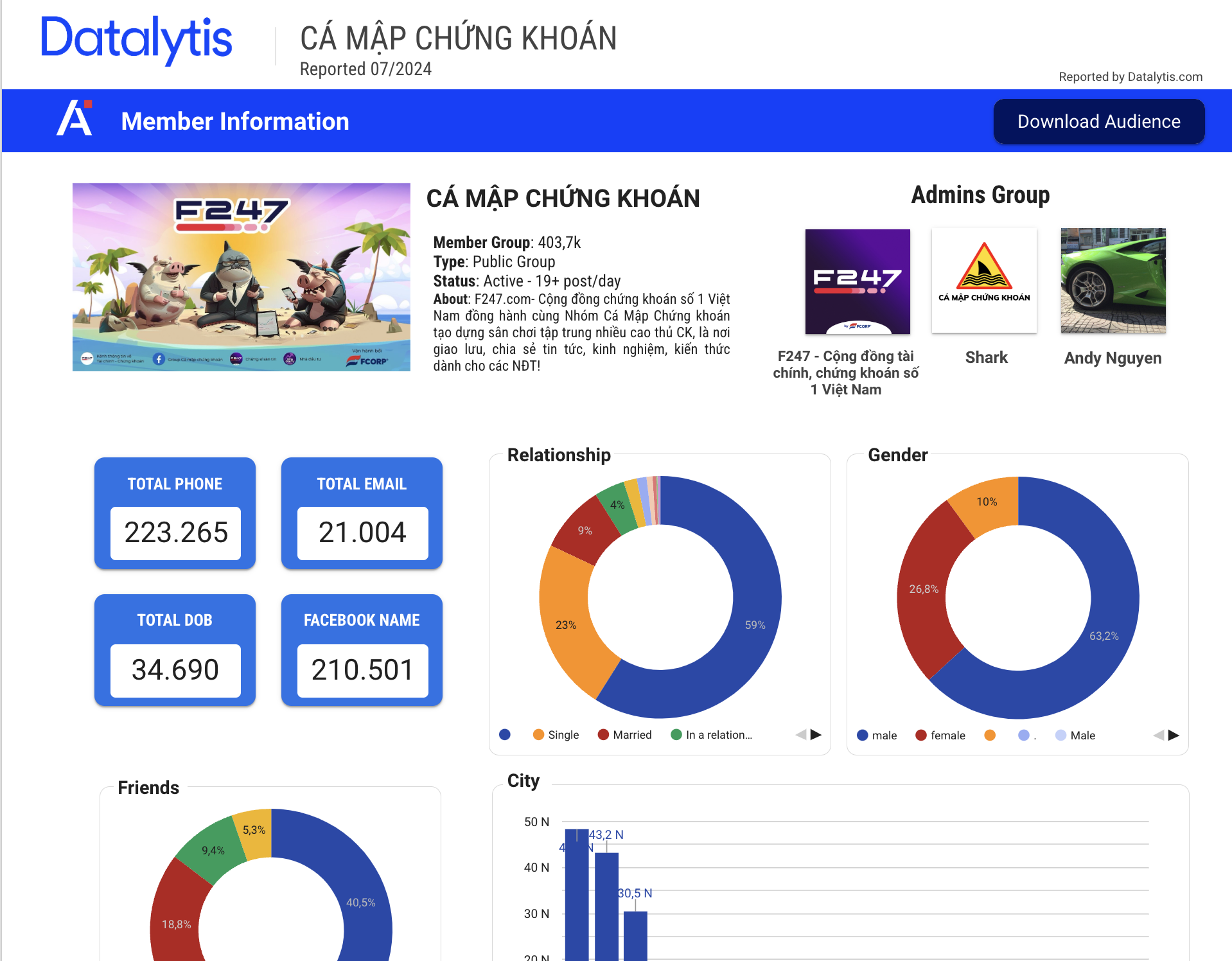Image resolution: width=1232 pixels, height=961 pixels.
Task: Click the white A logo icon
Action: point(75,118)
